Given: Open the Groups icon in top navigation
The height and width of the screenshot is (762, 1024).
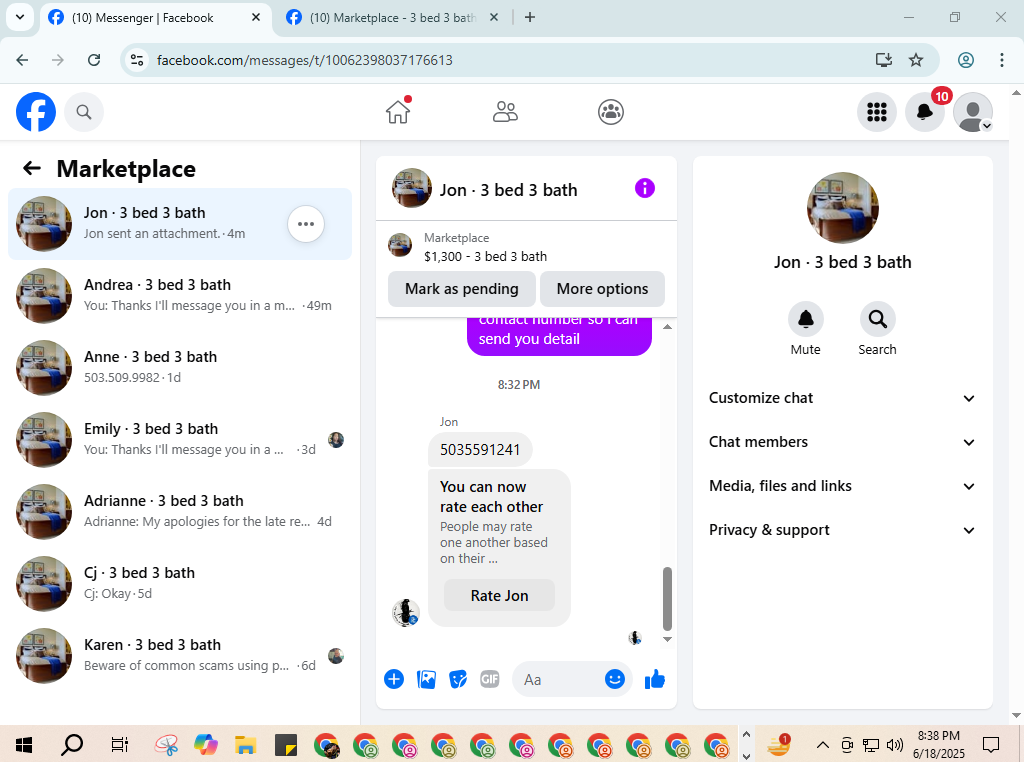Looking at the screenshot, I should [x=611, y=112].
